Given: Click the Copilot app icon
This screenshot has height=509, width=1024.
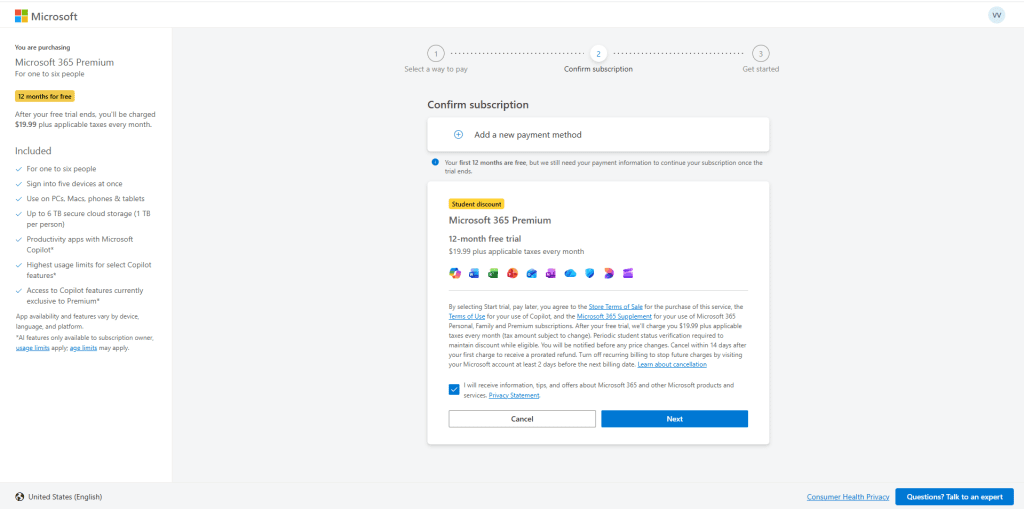Looking at the screenshot, I should (455, 273).
